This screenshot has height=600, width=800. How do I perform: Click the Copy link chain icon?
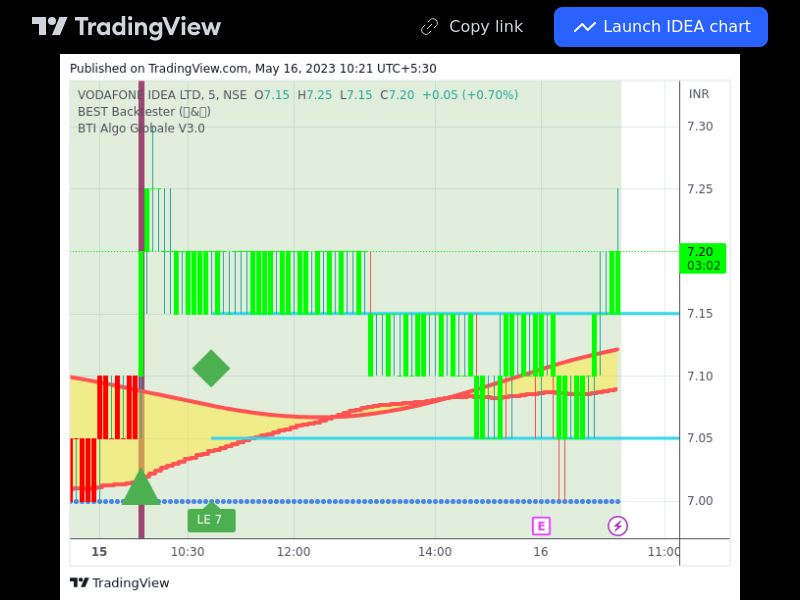[430, 27]
